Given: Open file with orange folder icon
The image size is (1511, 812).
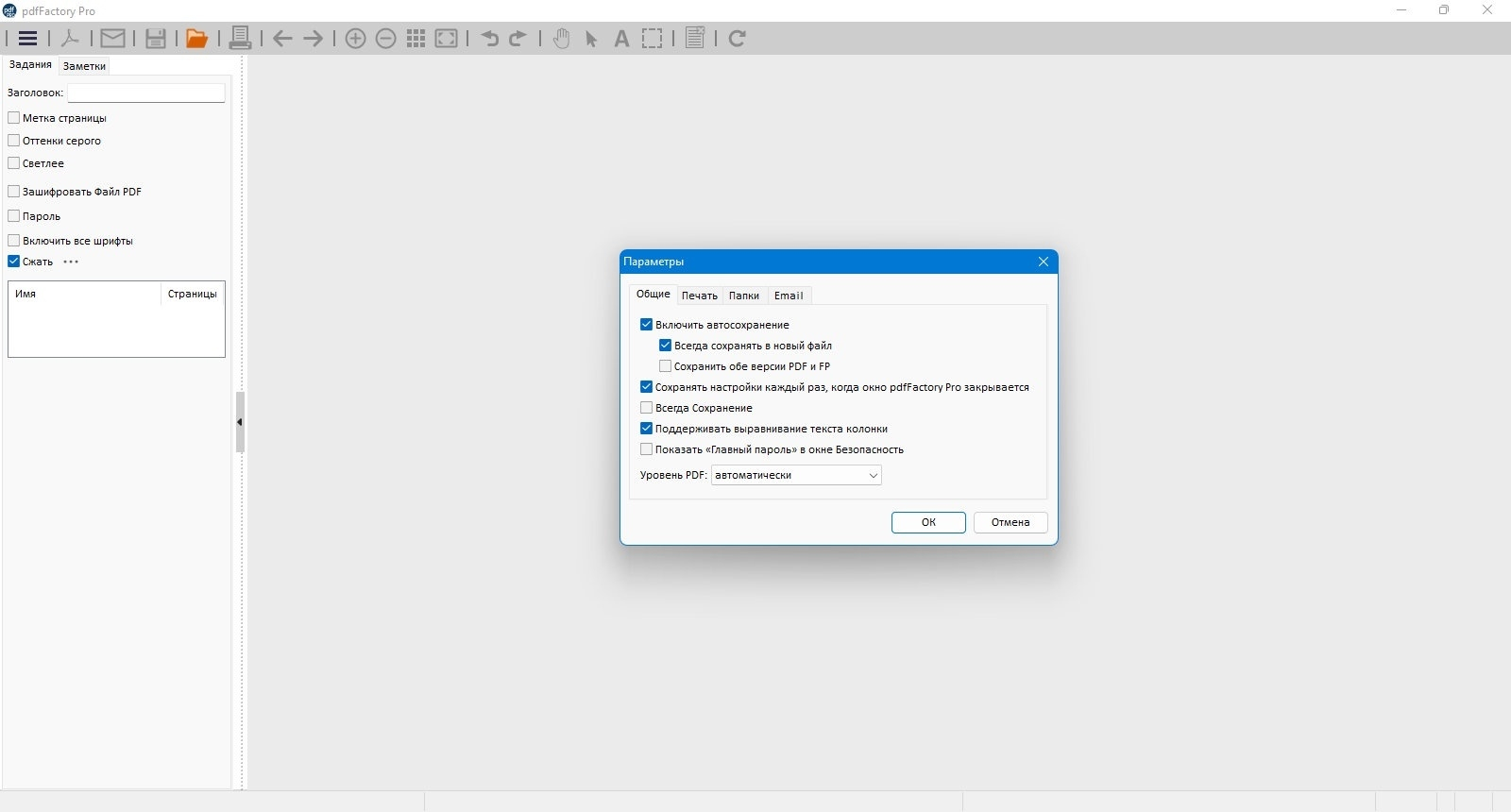Looking at the screenshot, I should 196,39.
